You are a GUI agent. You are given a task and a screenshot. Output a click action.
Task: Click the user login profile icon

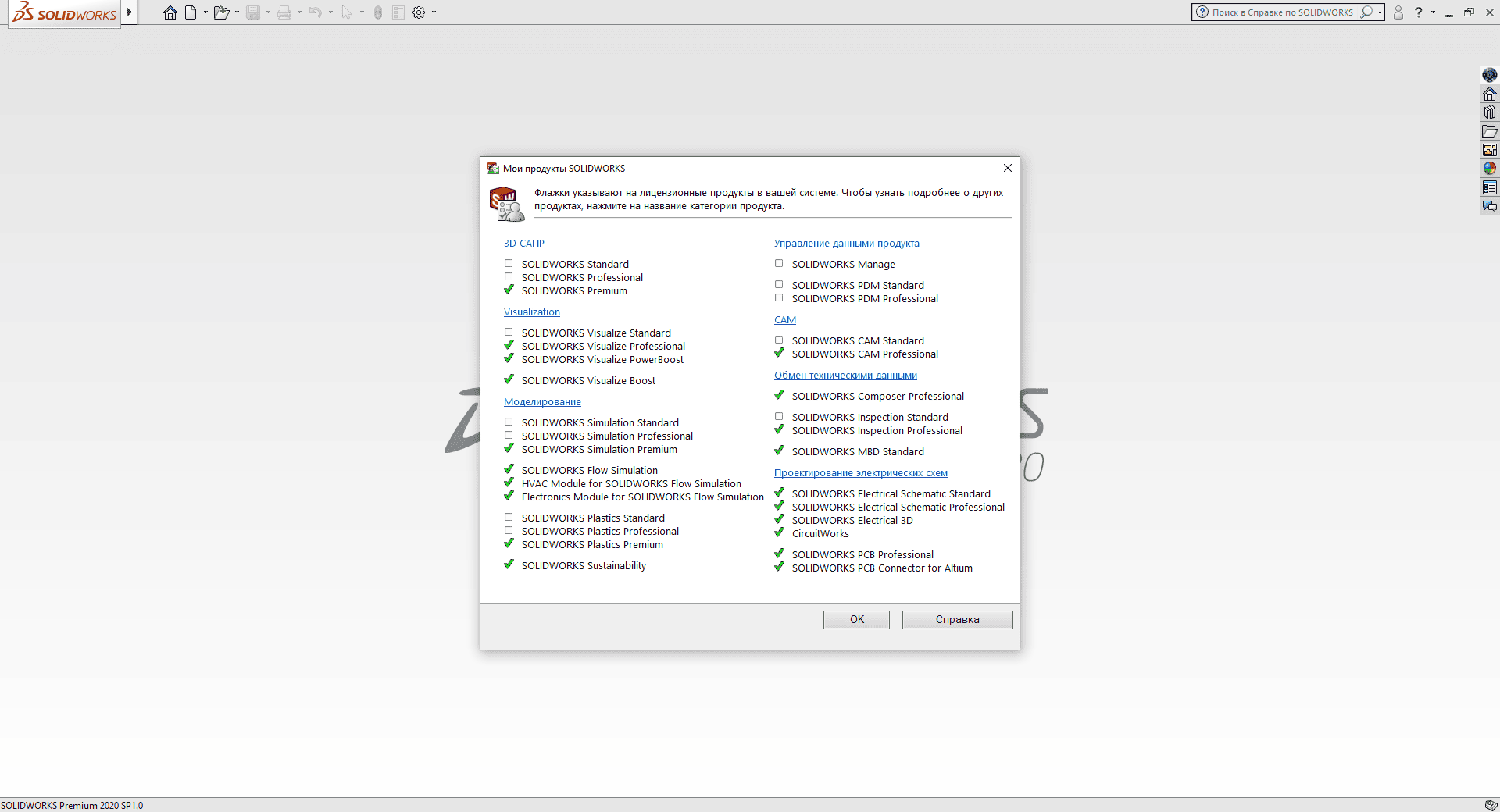coord(1398,12)
